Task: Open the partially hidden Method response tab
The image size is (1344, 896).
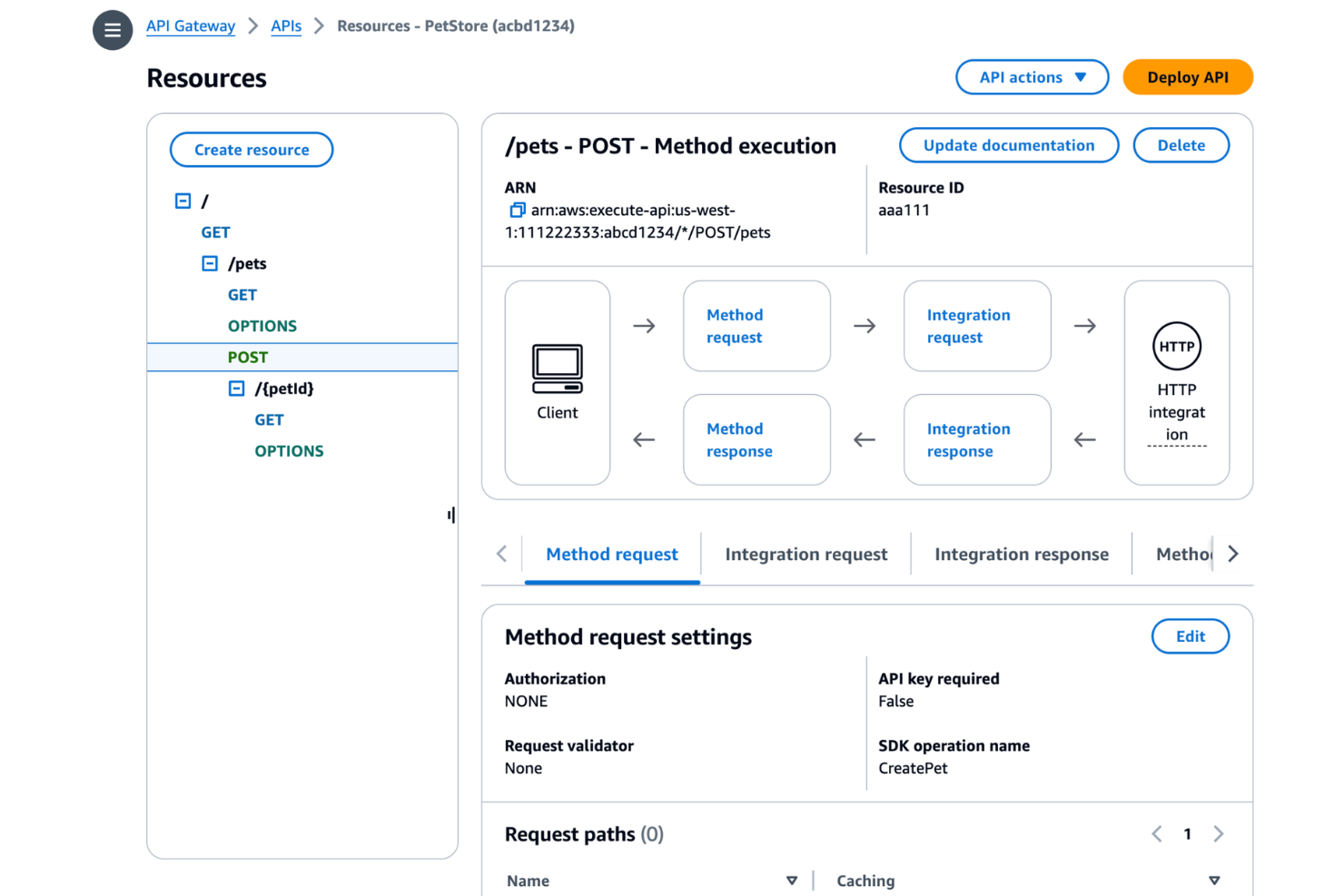Action: coord(1183,554)
